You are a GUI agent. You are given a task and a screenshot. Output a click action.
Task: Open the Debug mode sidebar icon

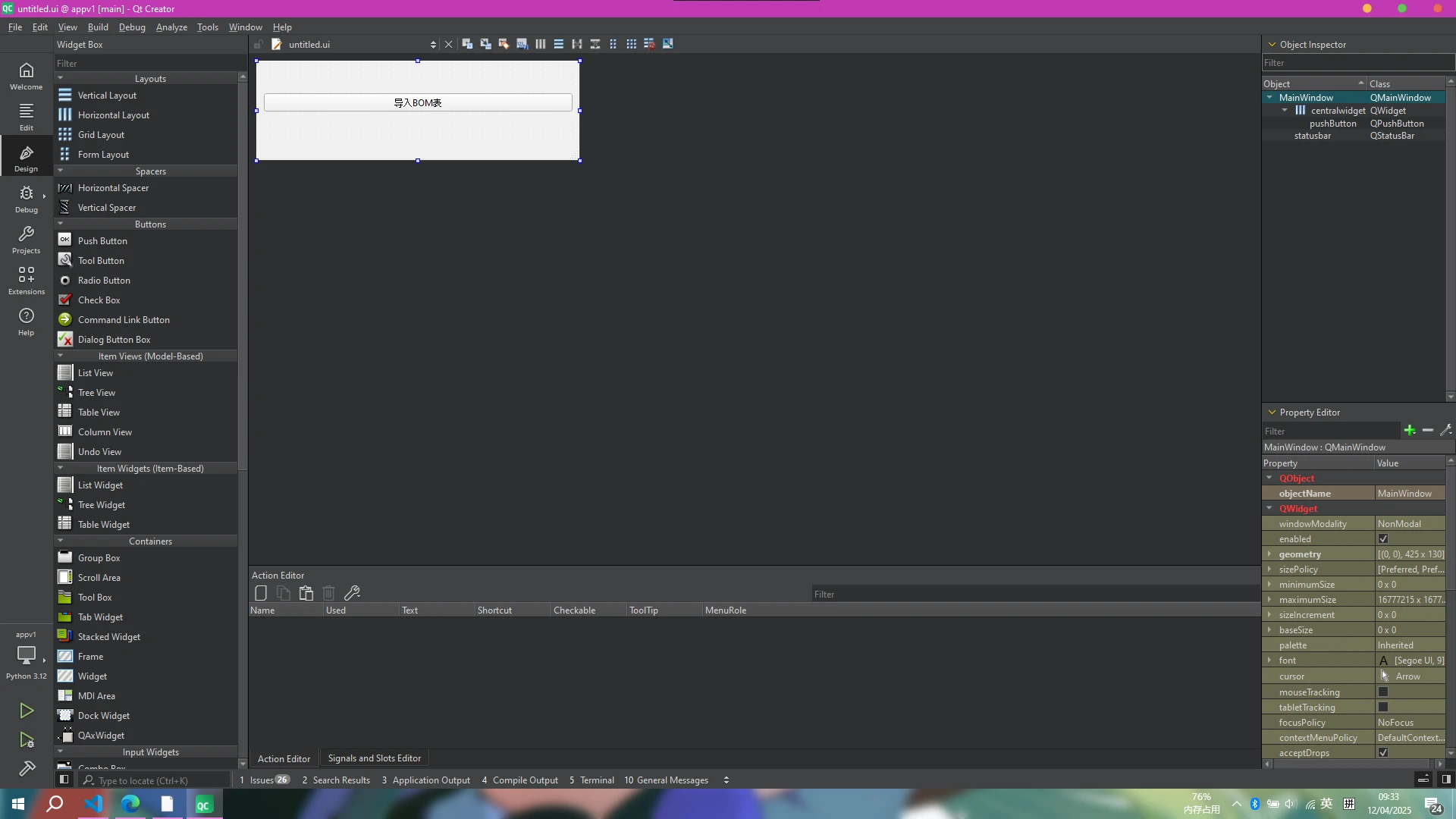(x=27, y=199)
